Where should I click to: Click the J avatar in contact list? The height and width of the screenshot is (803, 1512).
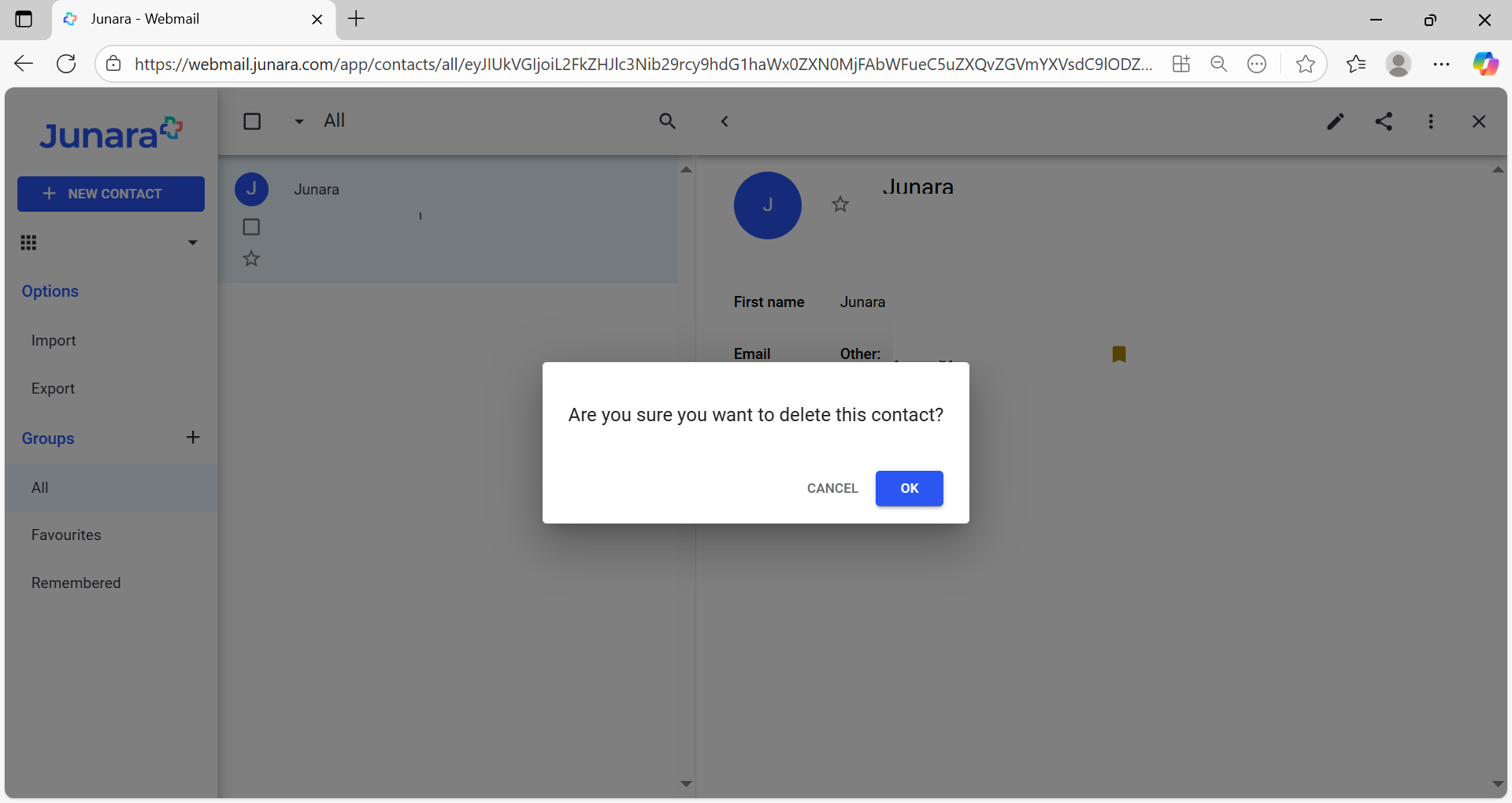click(x=252, y=189)
